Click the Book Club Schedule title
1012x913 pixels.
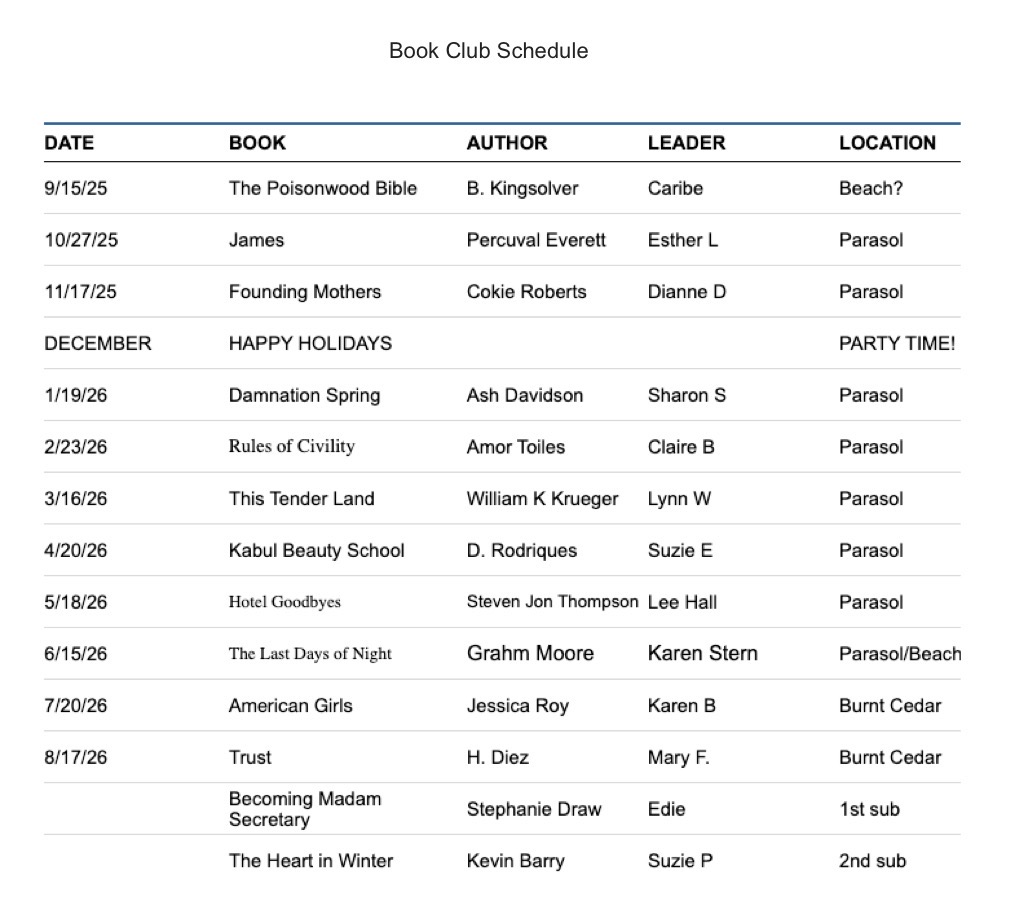click(x=488, y=51)
